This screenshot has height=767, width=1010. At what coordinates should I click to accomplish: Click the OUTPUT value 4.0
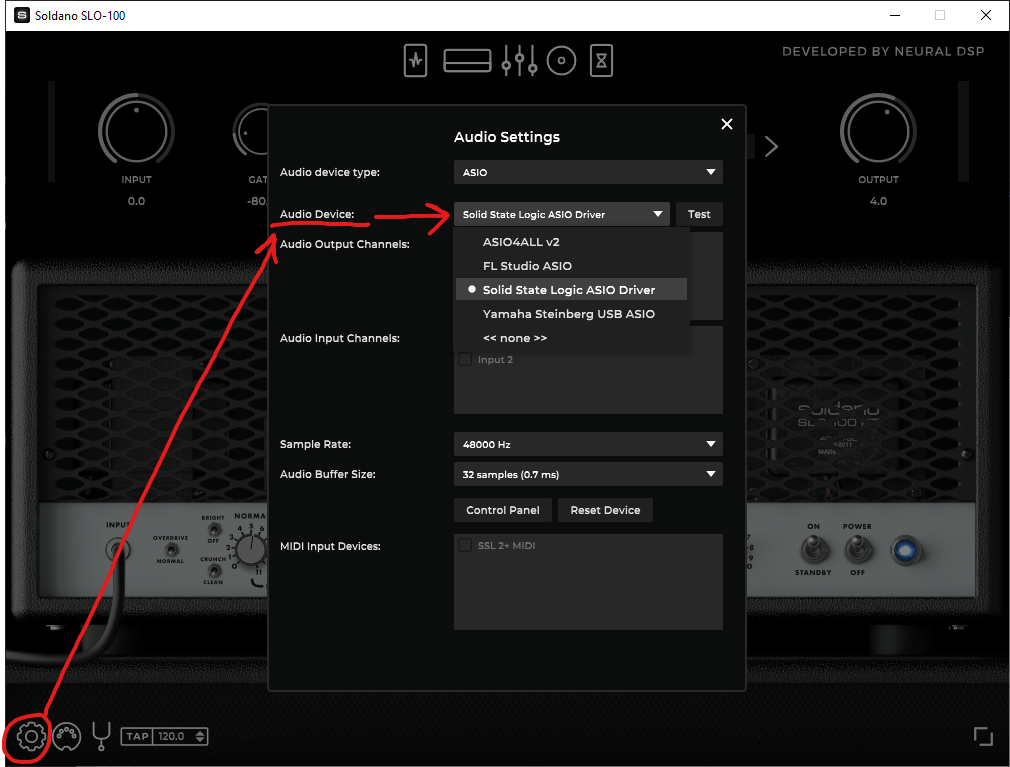[x=878, y=201]
